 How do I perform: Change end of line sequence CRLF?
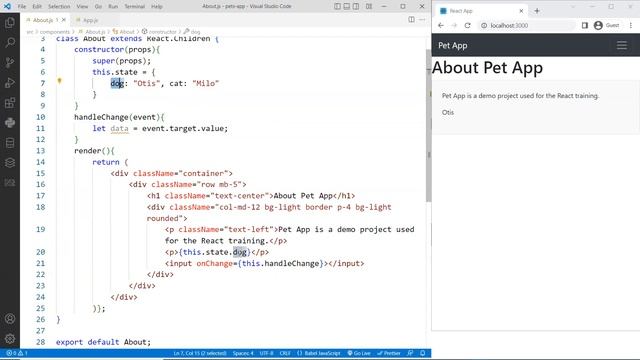coord(285,353)
